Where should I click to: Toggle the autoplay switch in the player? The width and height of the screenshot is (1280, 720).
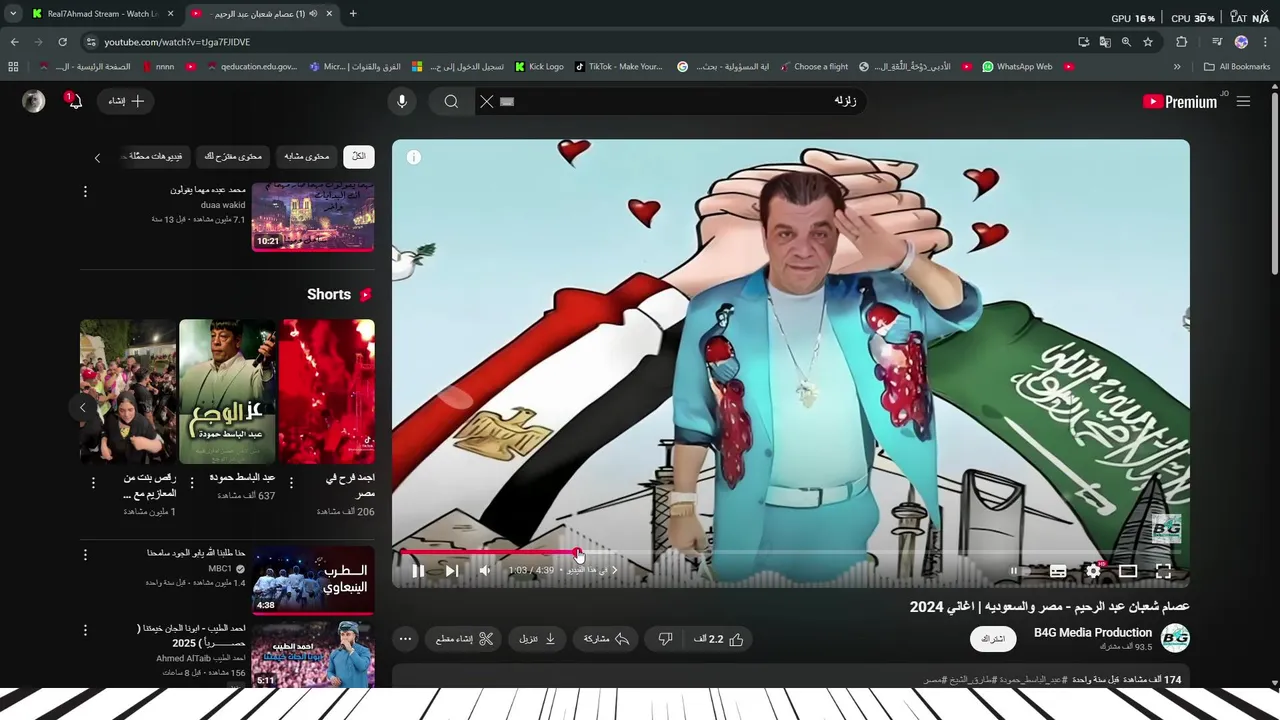(1016, 571)
